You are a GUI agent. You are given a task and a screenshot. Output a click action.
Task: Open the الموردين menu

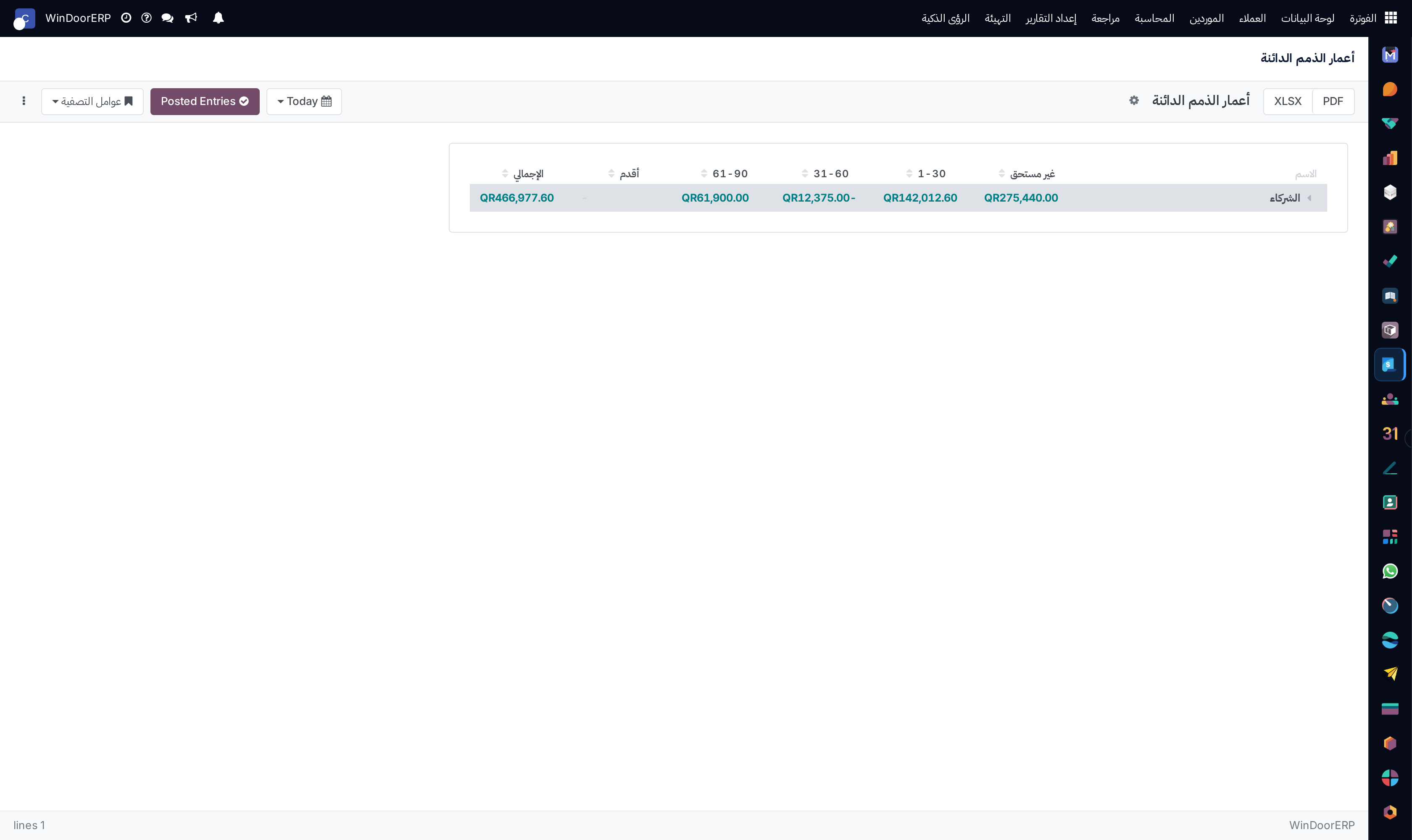pyautogui.click(x=1207, y=18)
